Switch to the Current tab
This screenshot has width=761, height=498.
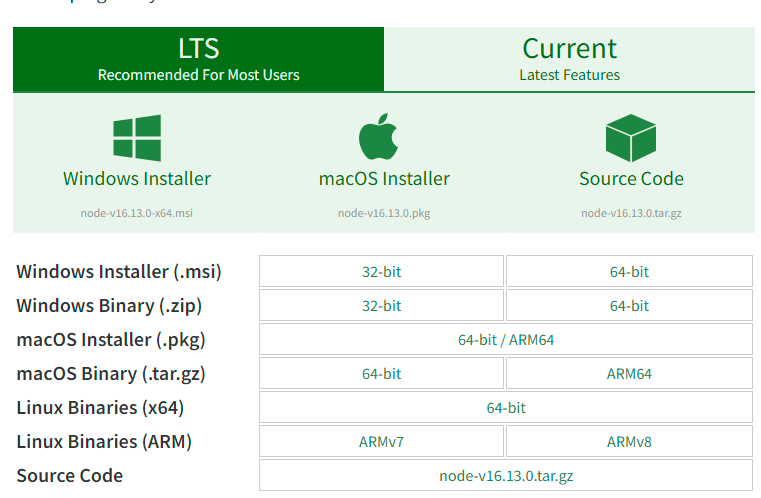[569, 59]
